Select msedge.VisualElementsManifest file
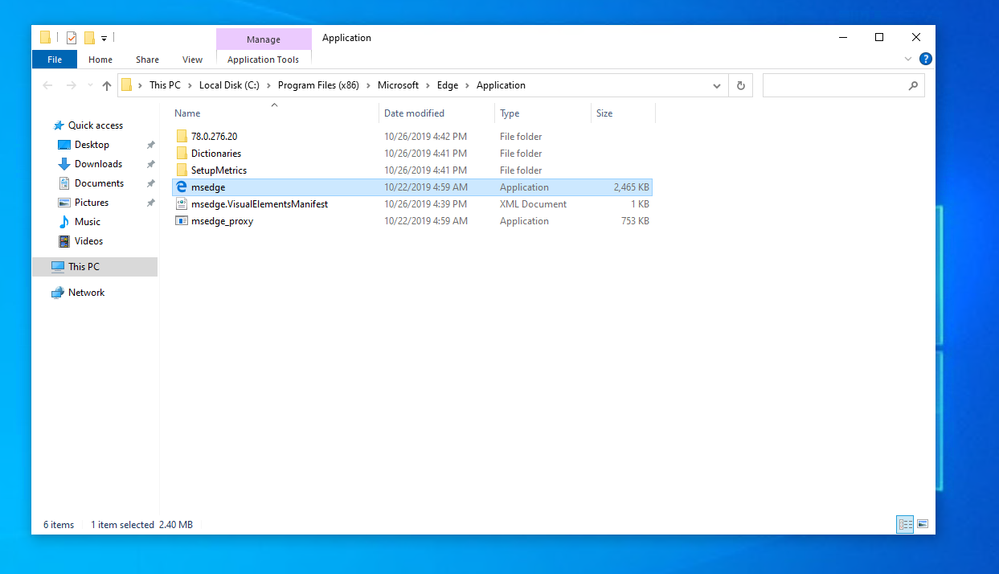 (x=412, y=204)
